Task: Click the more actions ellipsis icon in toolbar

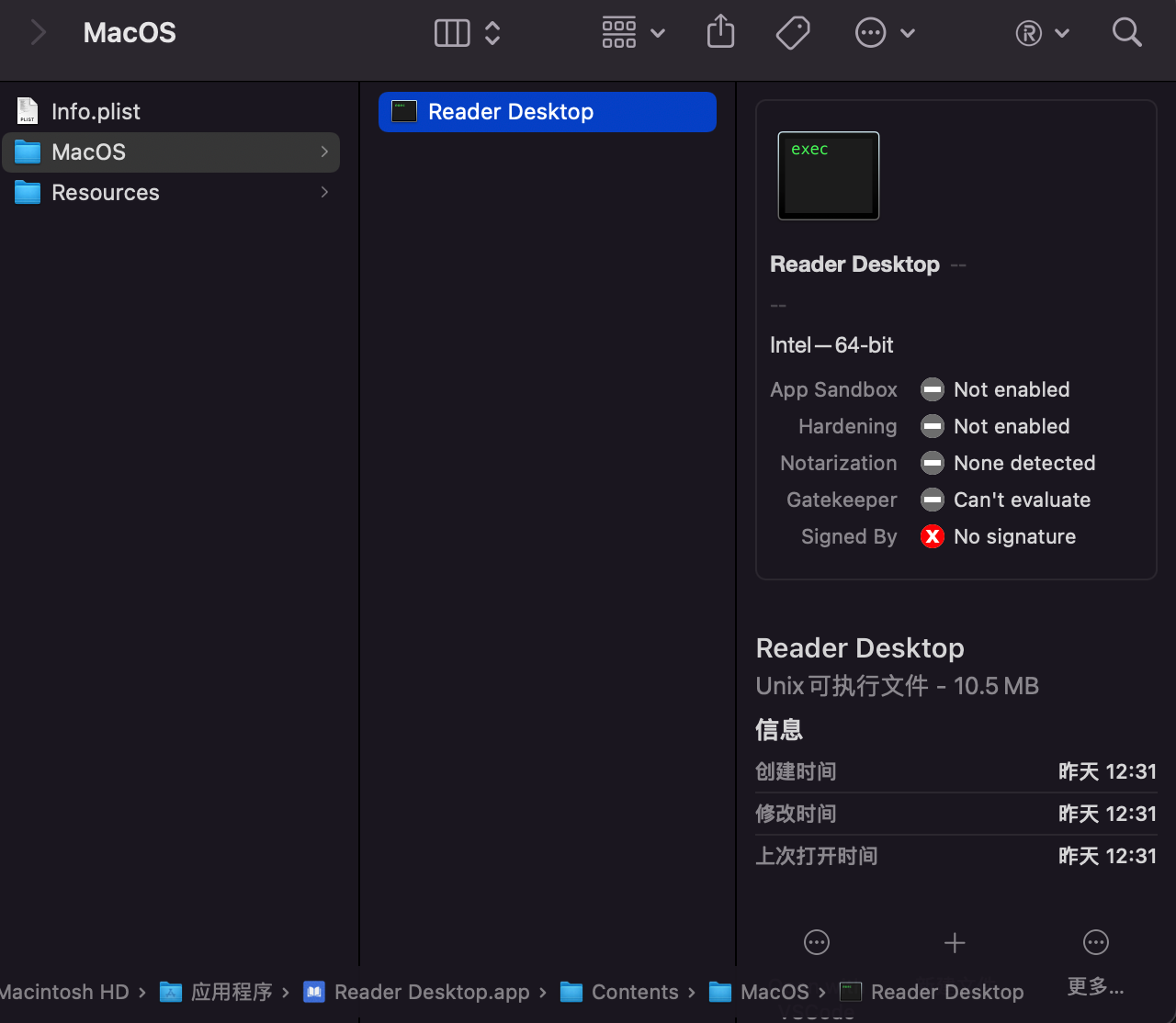Action: [870, 32]
